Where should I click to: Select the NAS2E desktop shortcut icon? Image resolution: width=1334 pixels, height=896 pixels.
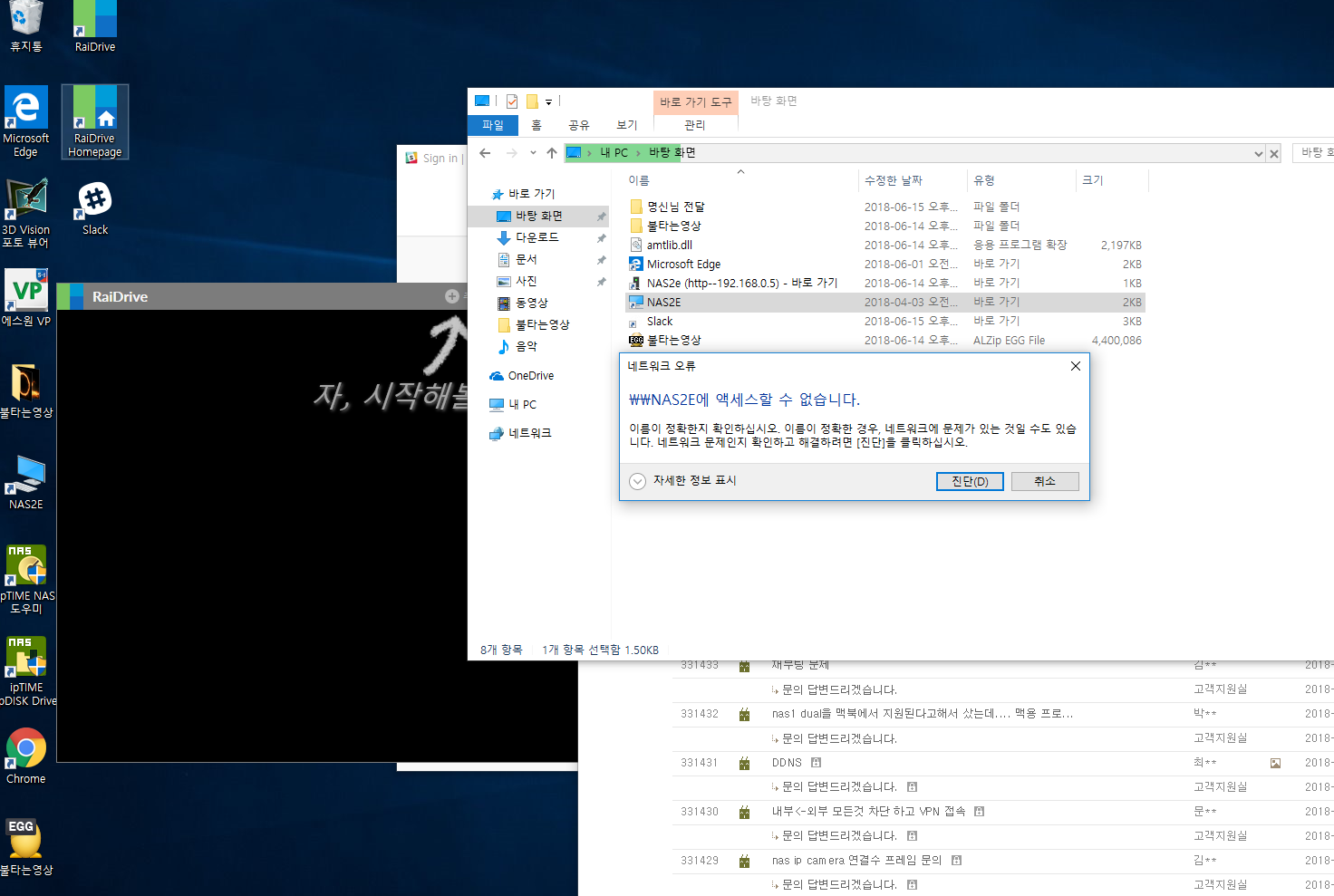[26, 482]
